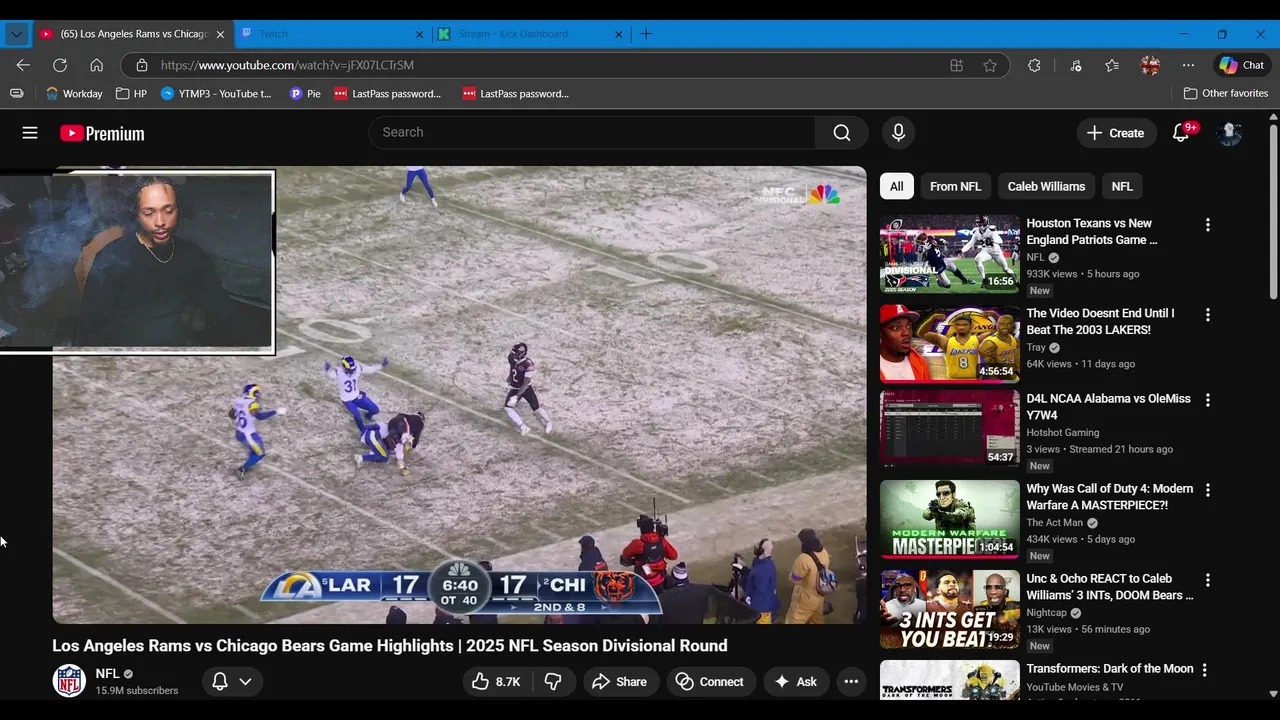Open browser extensions puzzle icon

point(1034,65)
